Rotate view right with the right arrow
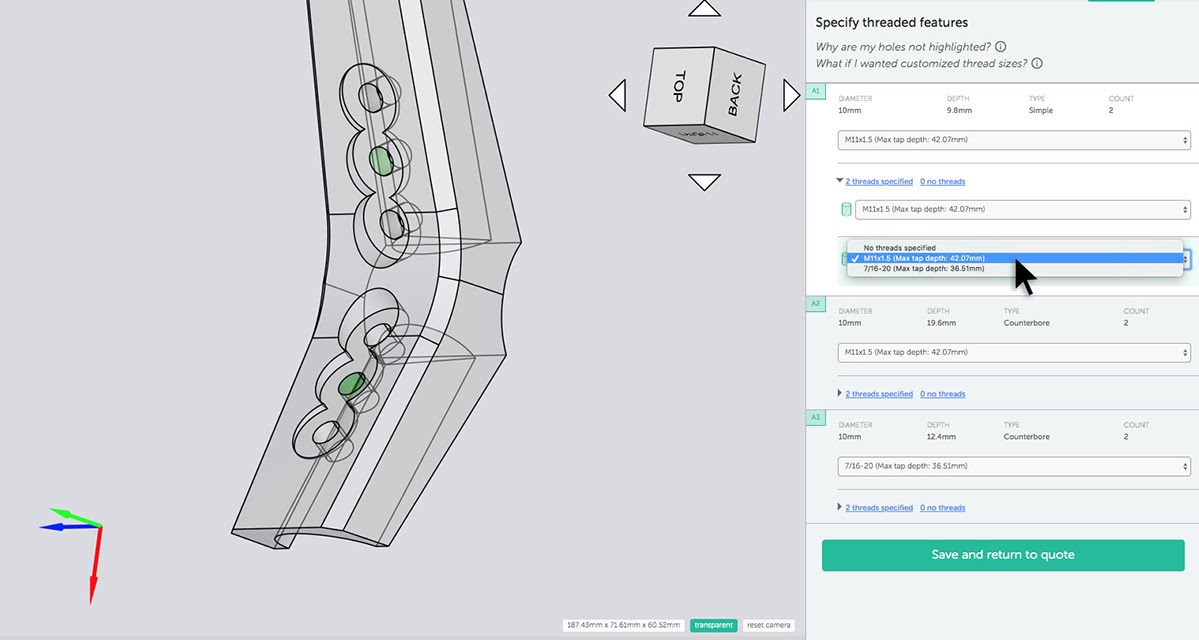This screenshot has width=1199, height=640. tap(791, 96)
